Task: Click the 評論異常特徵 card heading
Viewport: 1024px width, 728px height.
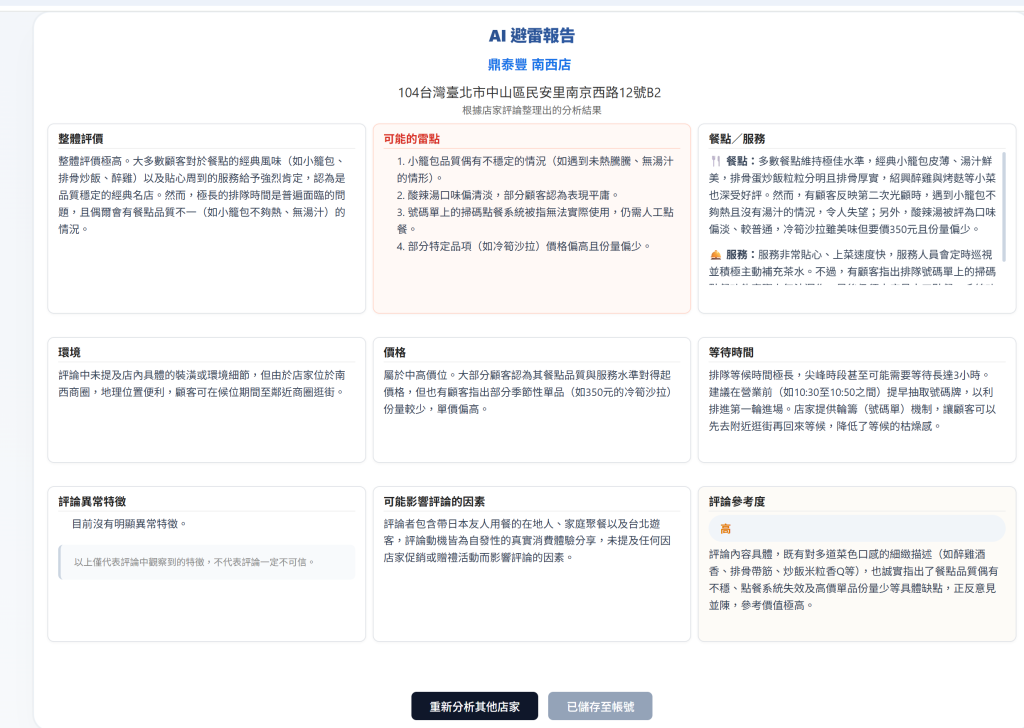Action: (x=92, y=501)
